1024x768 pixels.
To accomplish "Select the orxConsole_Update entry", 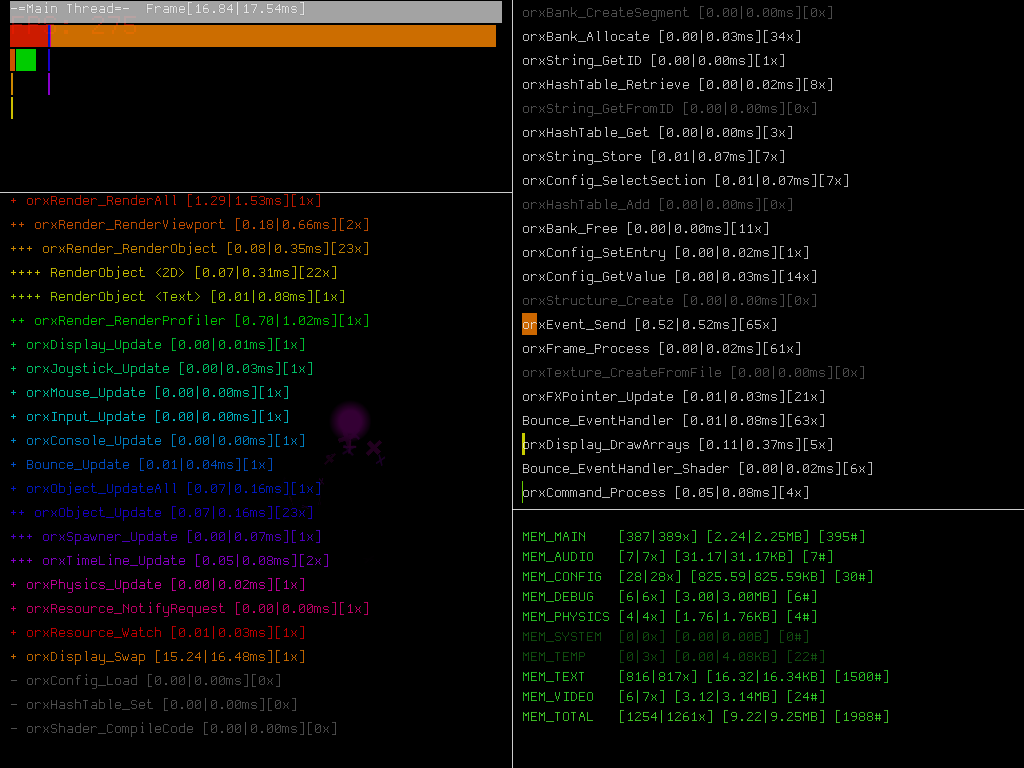I will pyautogui.click(x=158, y=441).
